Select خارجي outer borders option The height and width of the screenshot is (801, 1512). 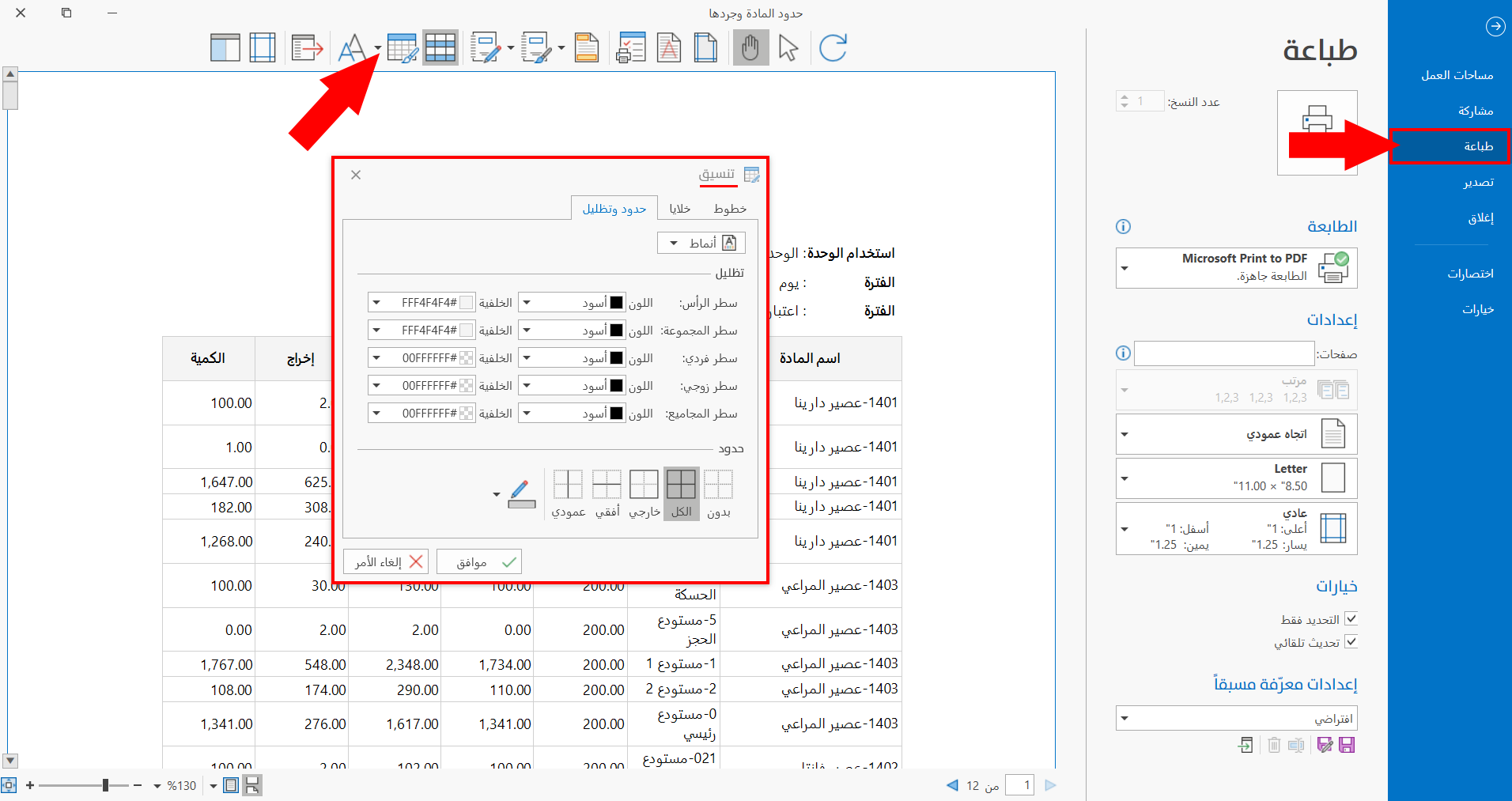pos(644,493)
